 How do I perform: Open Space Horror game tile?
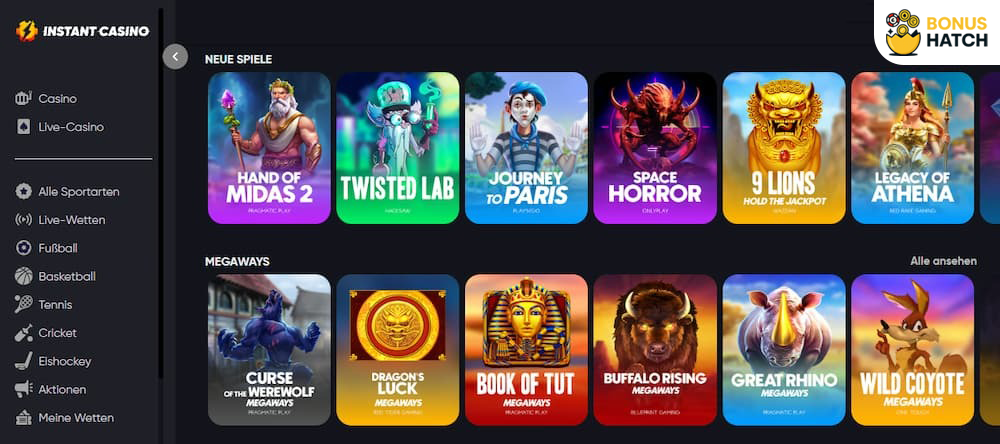click(655, 148)
